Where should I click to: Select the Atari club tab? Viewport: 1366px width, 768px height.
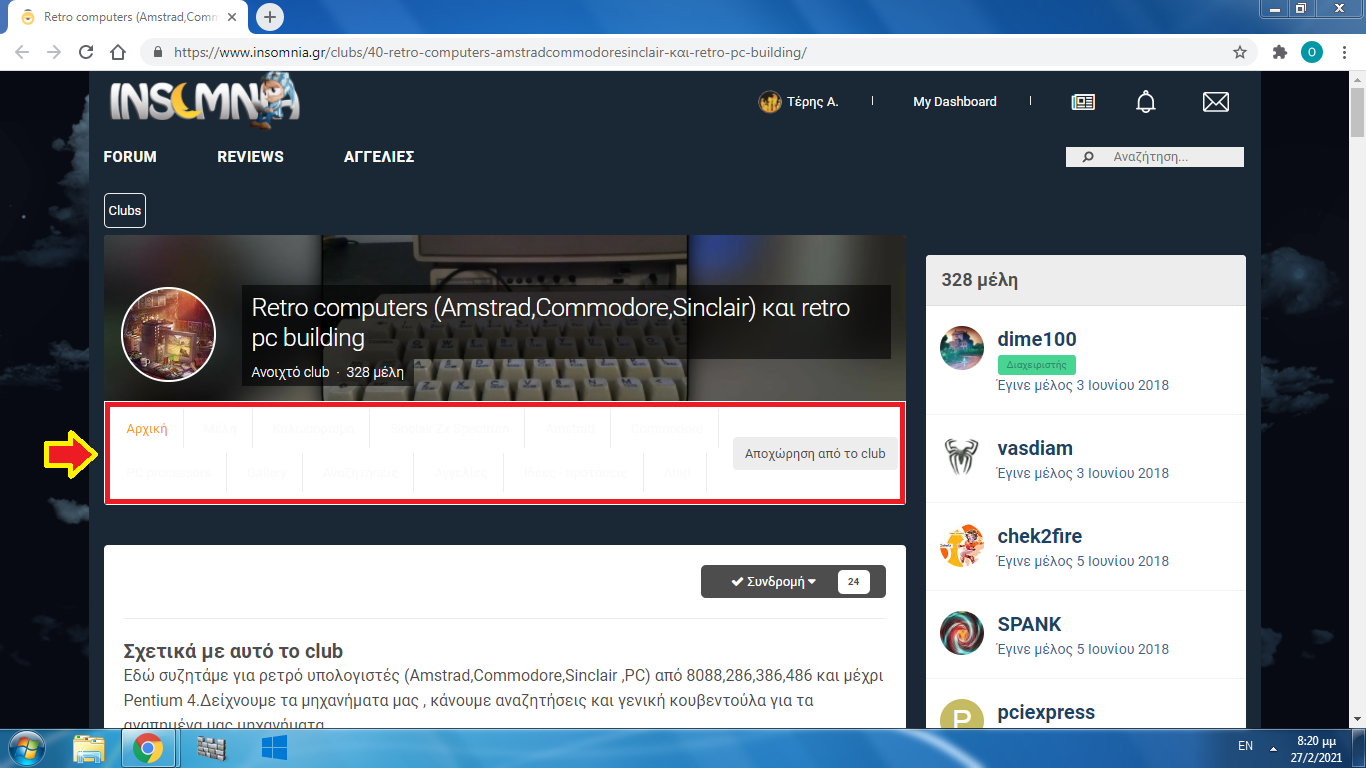[677, 472]
